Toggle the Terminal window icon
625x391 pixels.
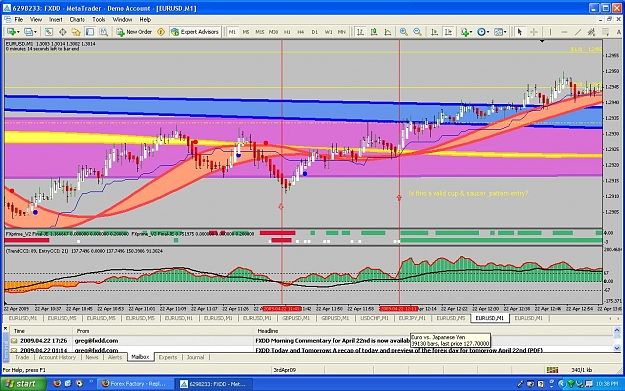point(90,32)
